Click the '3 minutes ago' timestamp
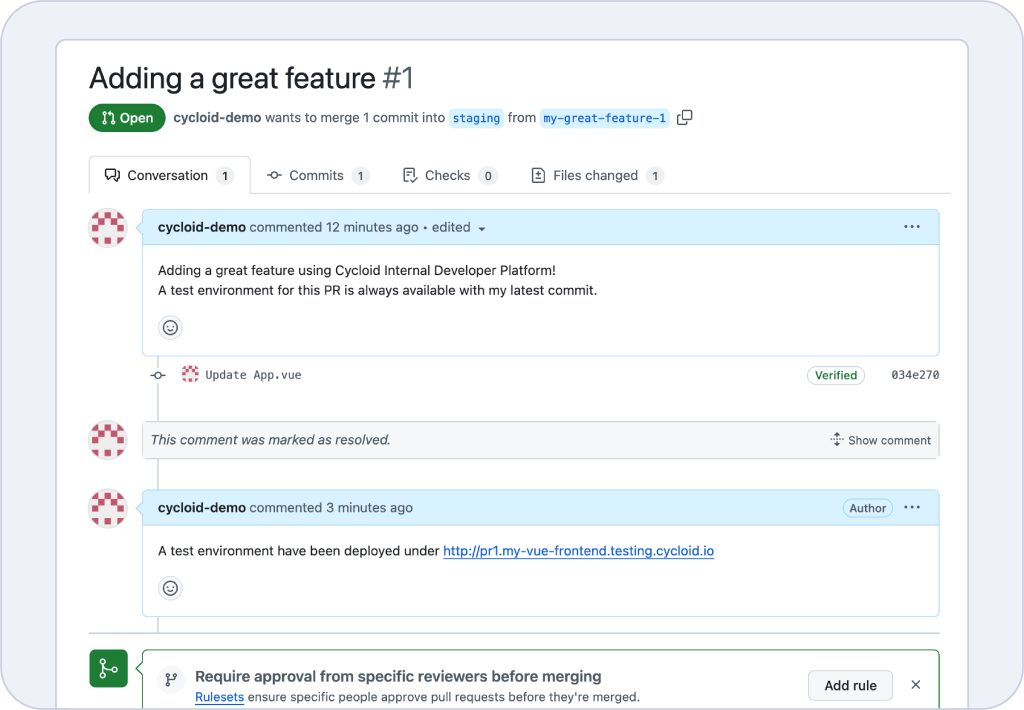 pyautogui.click(x=370, y=508)
